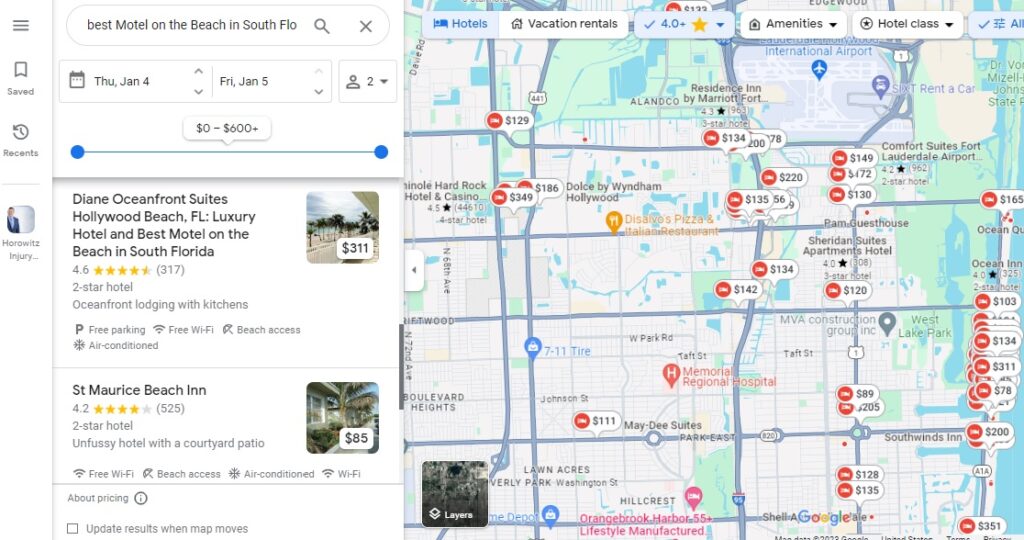Open the St Maurice Beach Inn listing
1024x540 pixels.
(139, 390)
